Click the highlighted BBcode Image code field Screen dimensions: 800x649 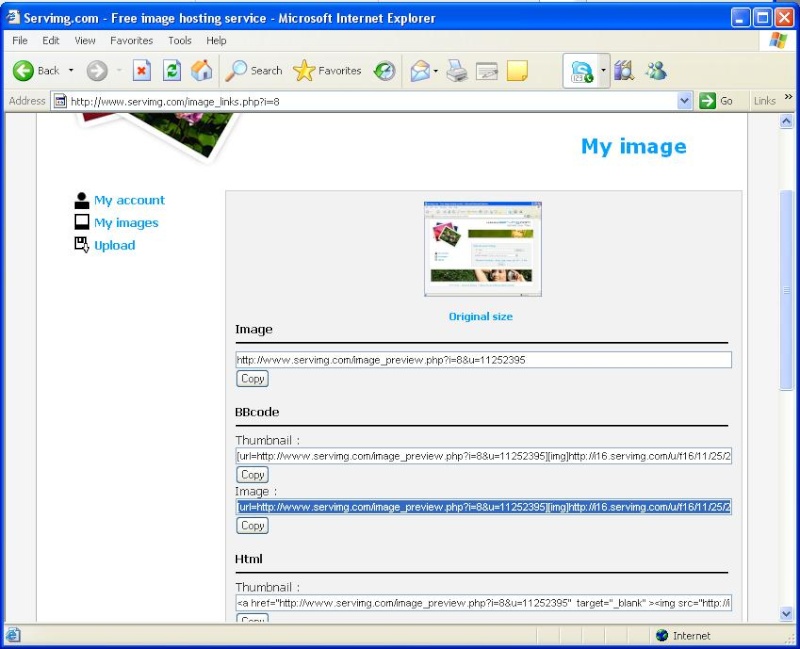(x=484, y=507)
